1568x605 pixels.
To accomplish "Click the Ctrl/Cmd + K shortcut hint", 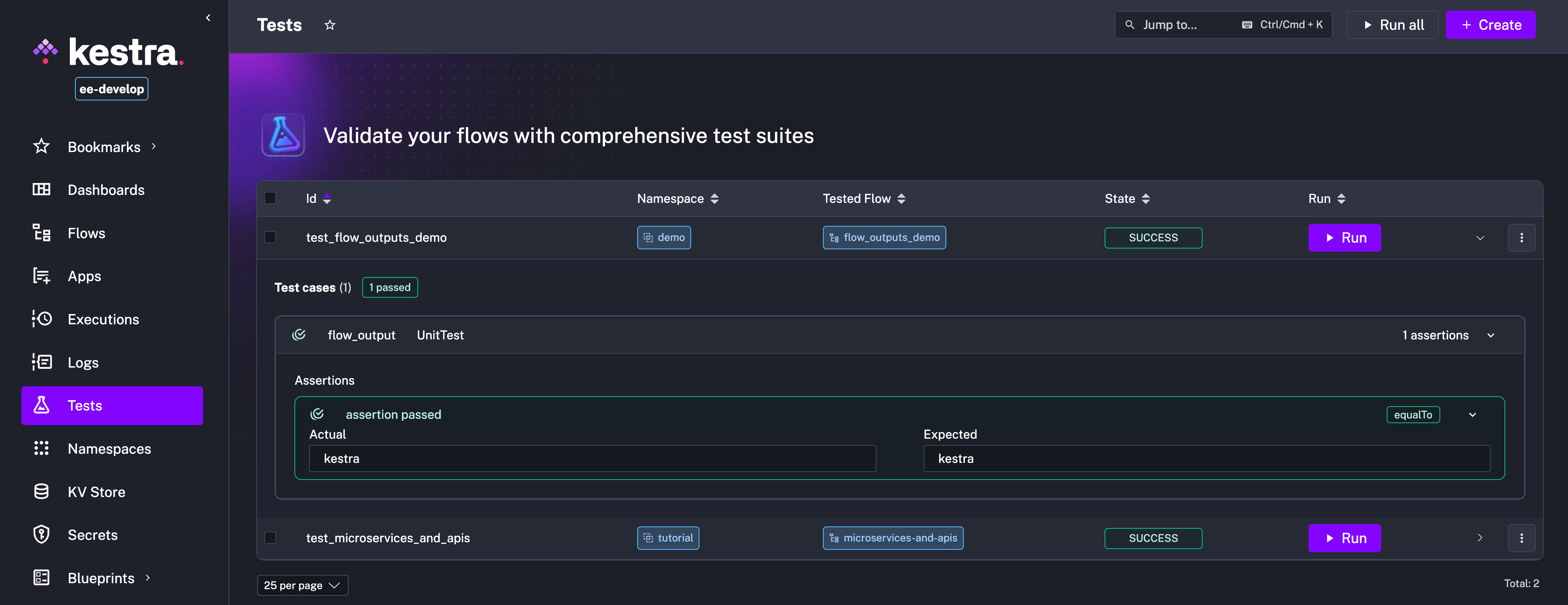I will [x=1282, y=25].
